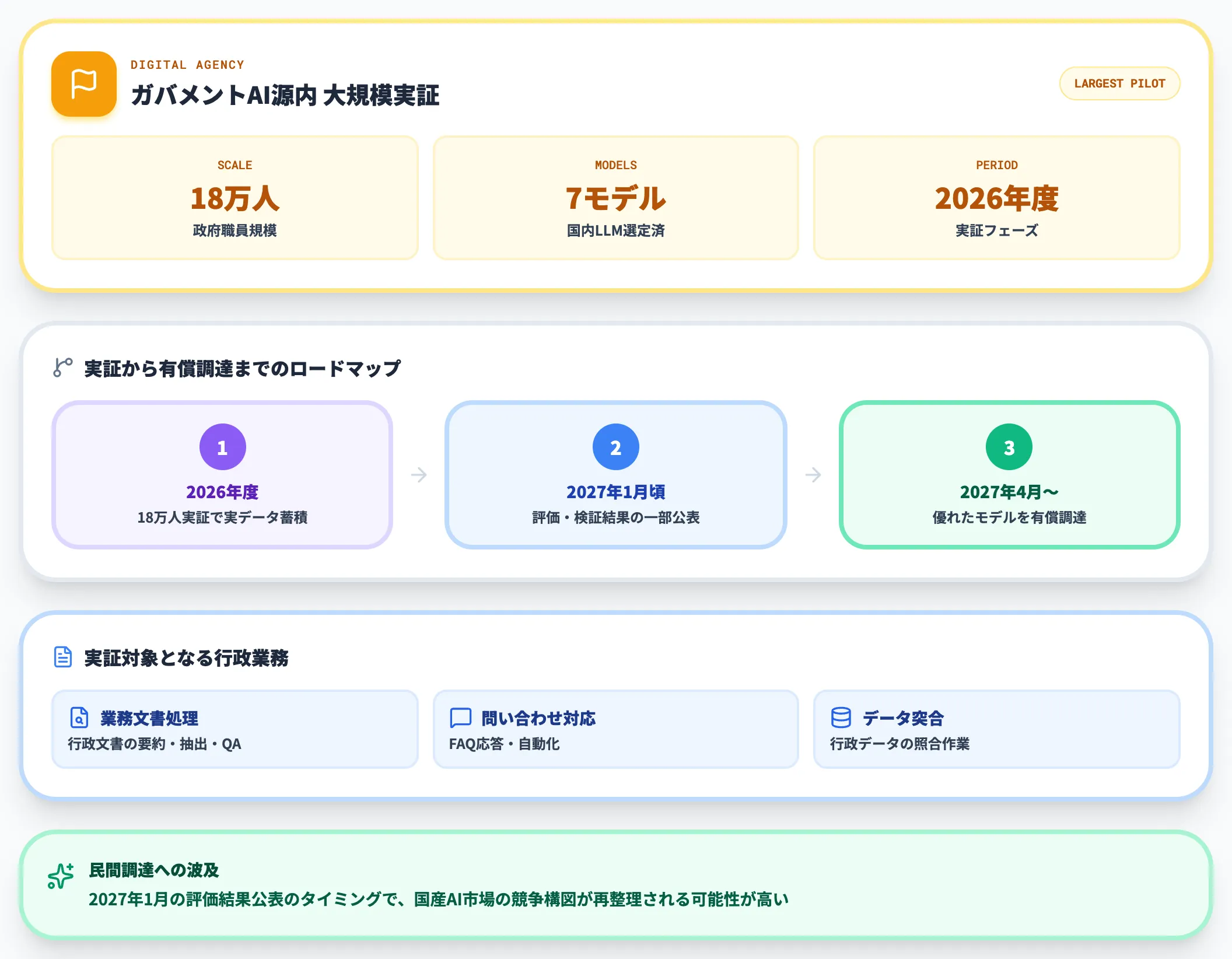Click the title ガバメントAI源内 大規模実証
1232x959 pixels.
(285, 95)
